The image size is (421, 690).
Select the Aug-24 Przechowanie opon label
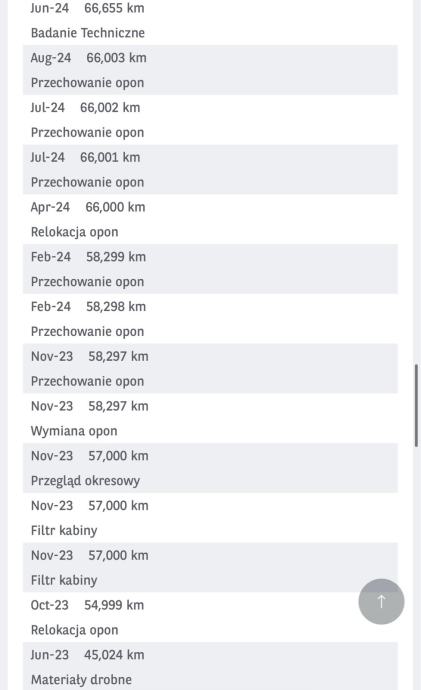click(87, 83)
